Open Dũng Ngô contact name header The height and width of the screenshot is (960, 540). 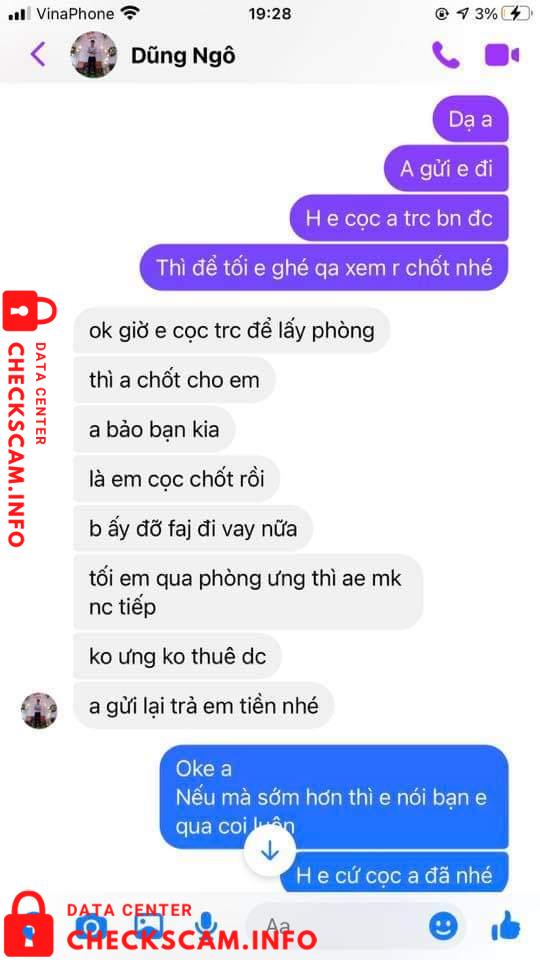coord(183,56)
